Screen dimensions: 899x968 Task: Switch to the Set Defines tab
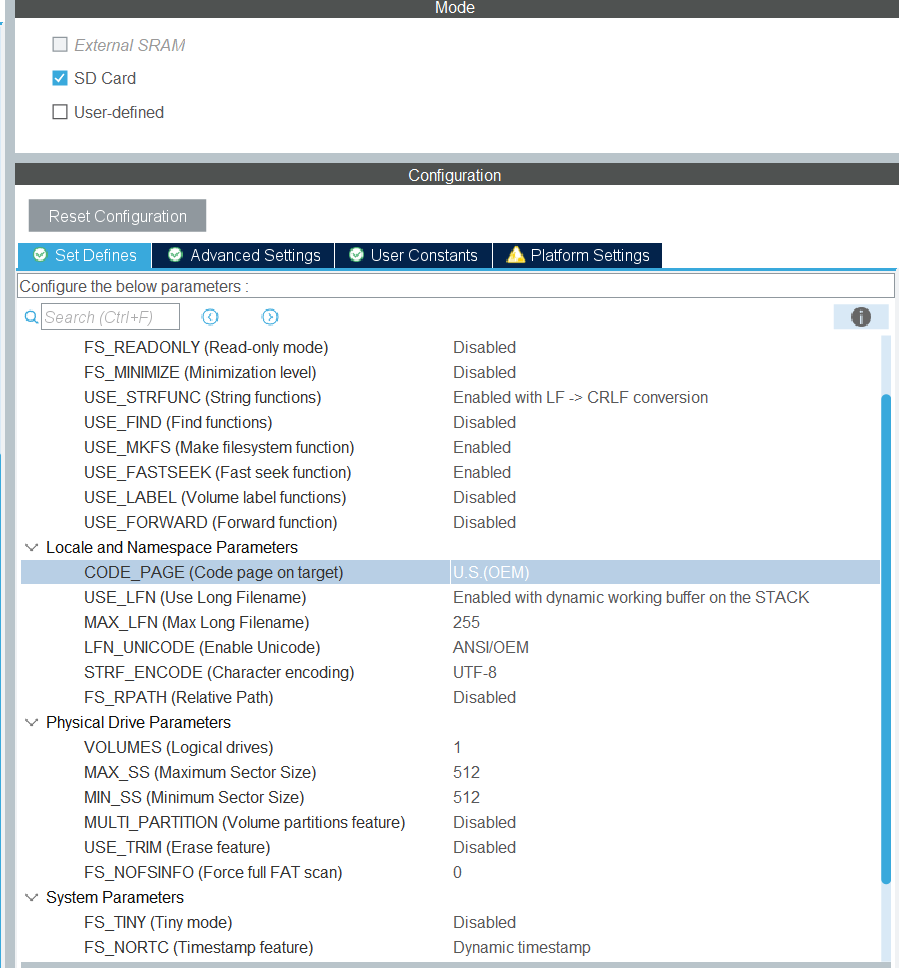85,255
